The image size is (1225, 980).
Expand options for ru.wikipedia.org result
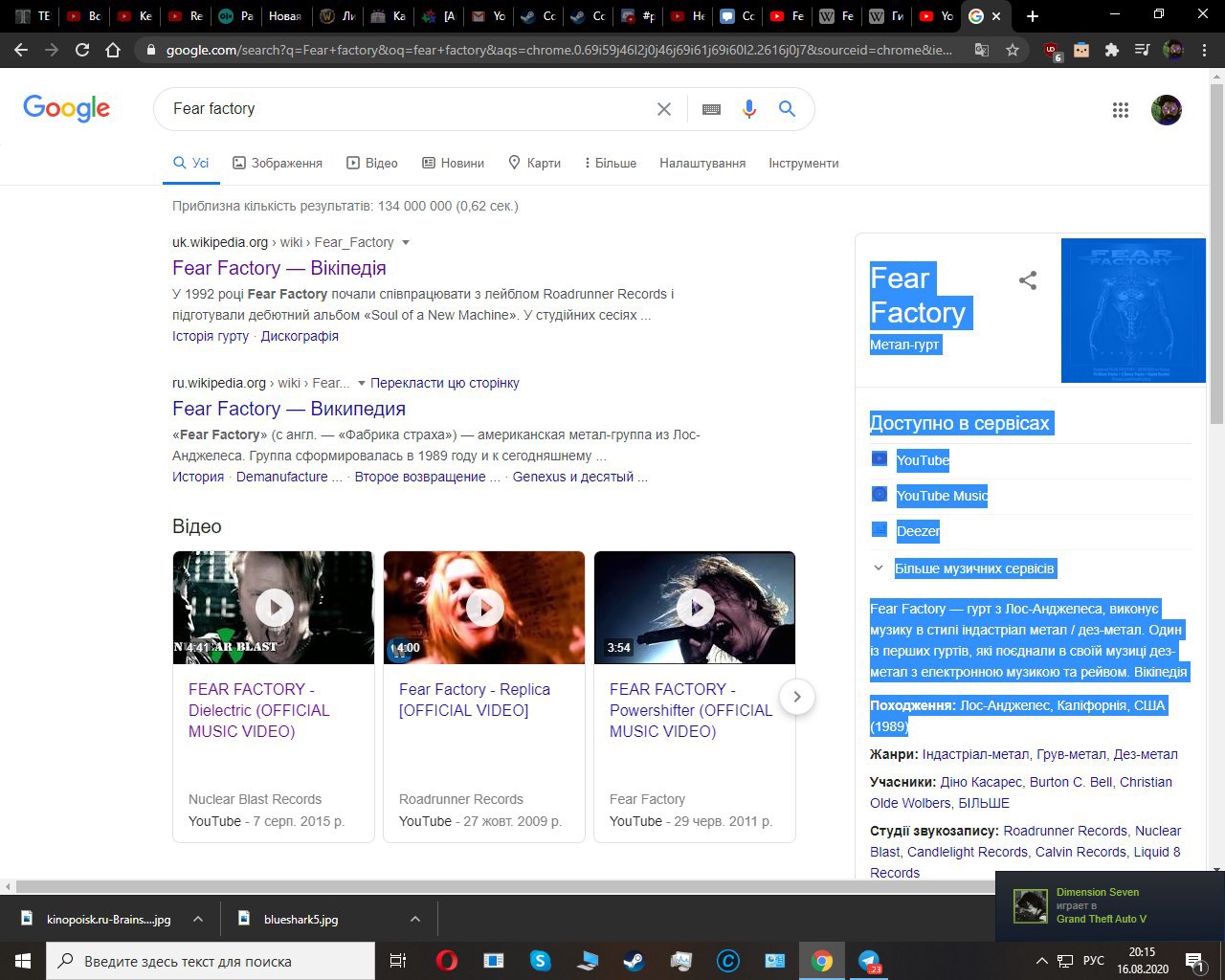[x=362, y=383]
